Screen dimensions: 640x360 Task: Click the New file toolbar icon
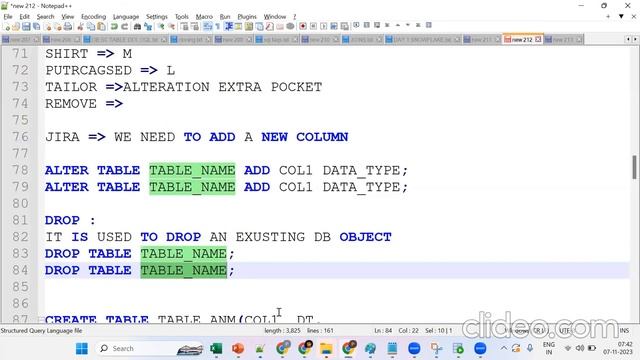pyautogui.click(x=7, y=27)
